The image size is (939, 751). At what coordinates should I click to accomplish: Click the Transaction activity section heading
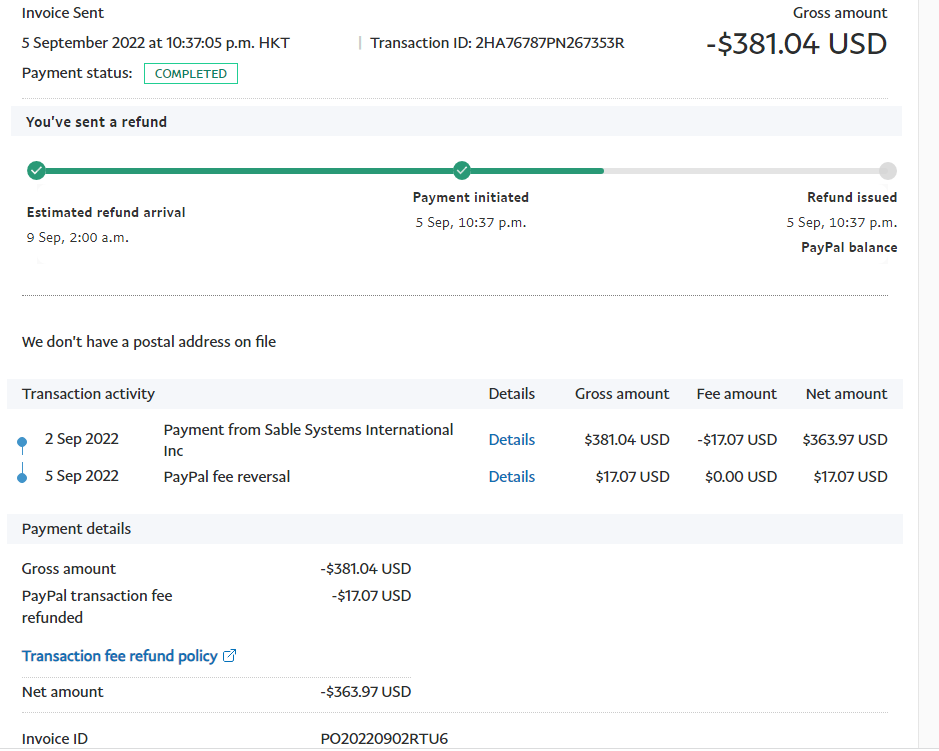(x=88, y=394)
